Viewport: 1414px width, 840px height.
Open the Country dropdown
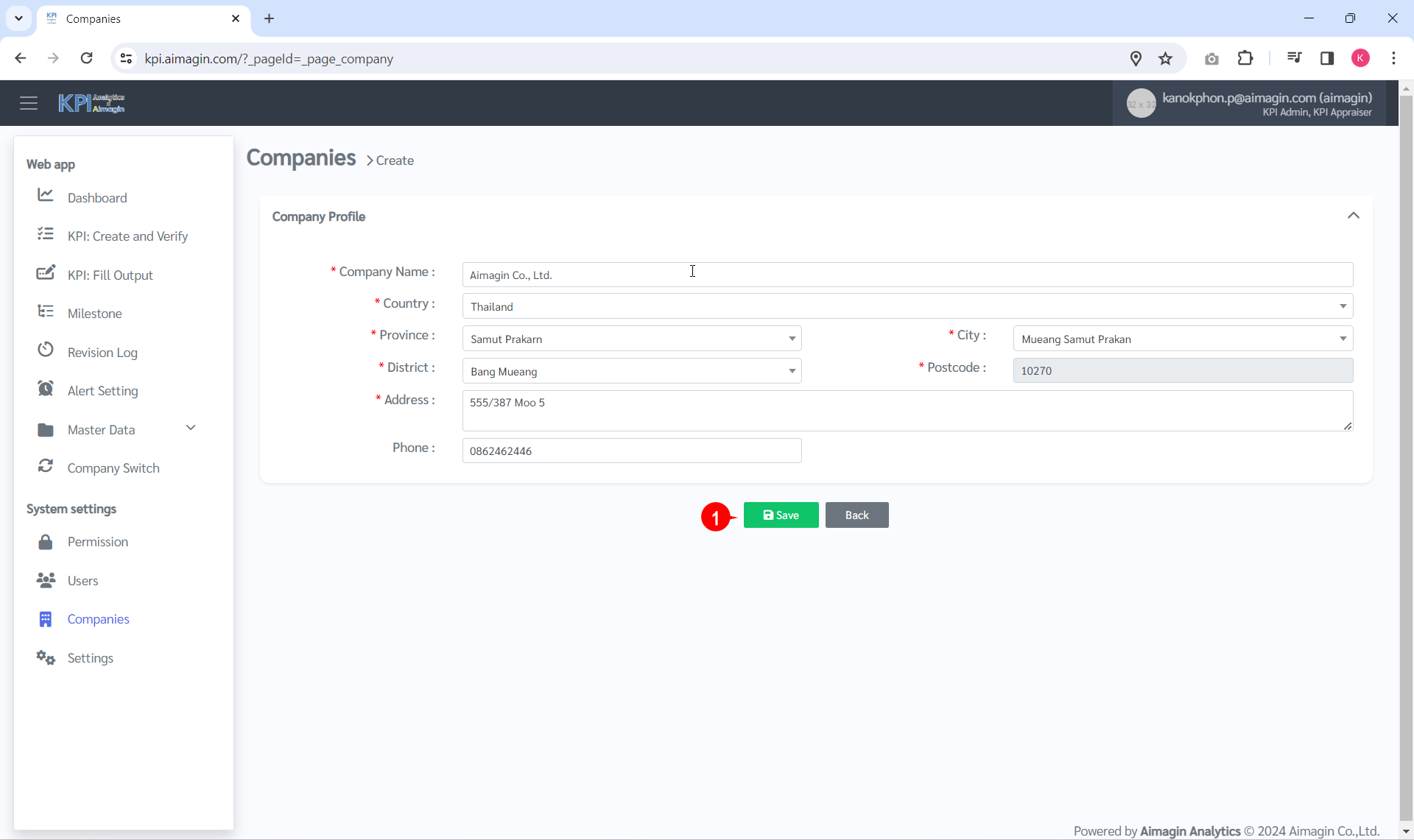(1342, 306)
